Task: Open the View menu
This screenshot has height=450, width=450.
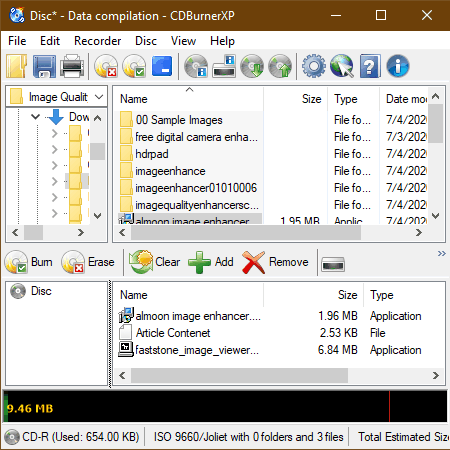Action: click(x=183, y=41)
